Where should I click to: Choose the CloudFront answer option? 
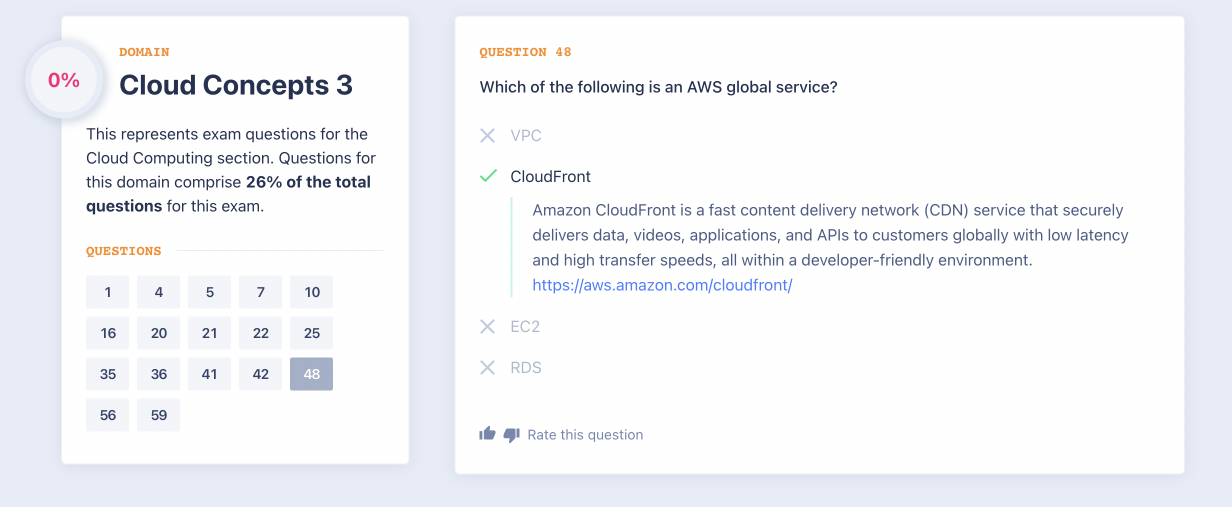click(550, 176)
